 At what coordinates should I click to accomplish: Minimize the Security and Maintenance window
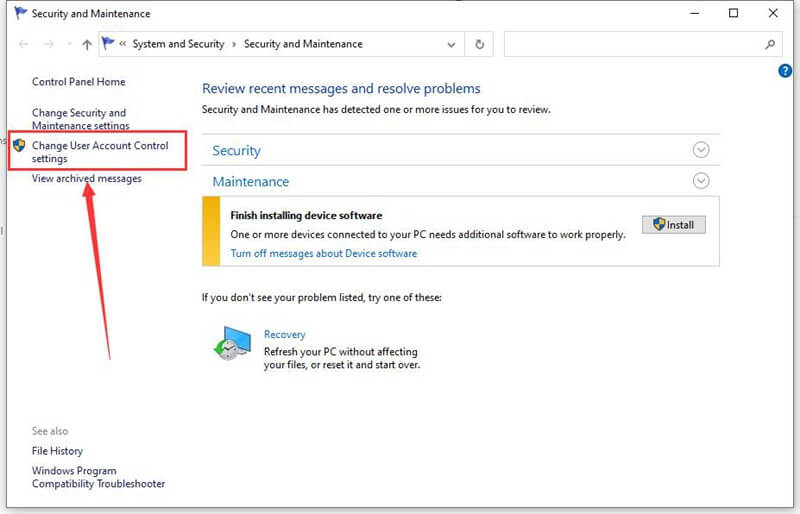(x=694, y=13)
